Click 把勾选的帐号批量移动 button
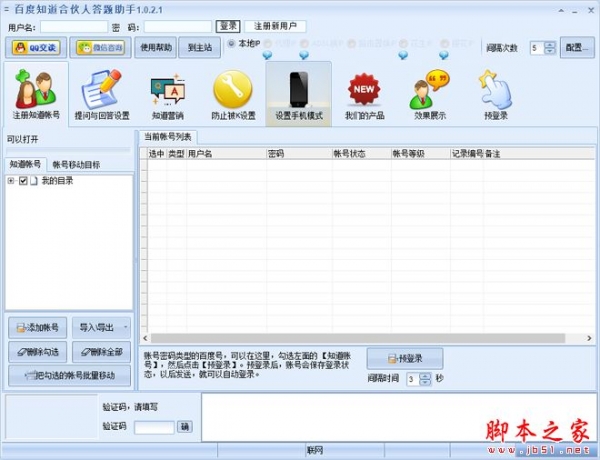Screen dimensions: 600x460 point(69,375)
